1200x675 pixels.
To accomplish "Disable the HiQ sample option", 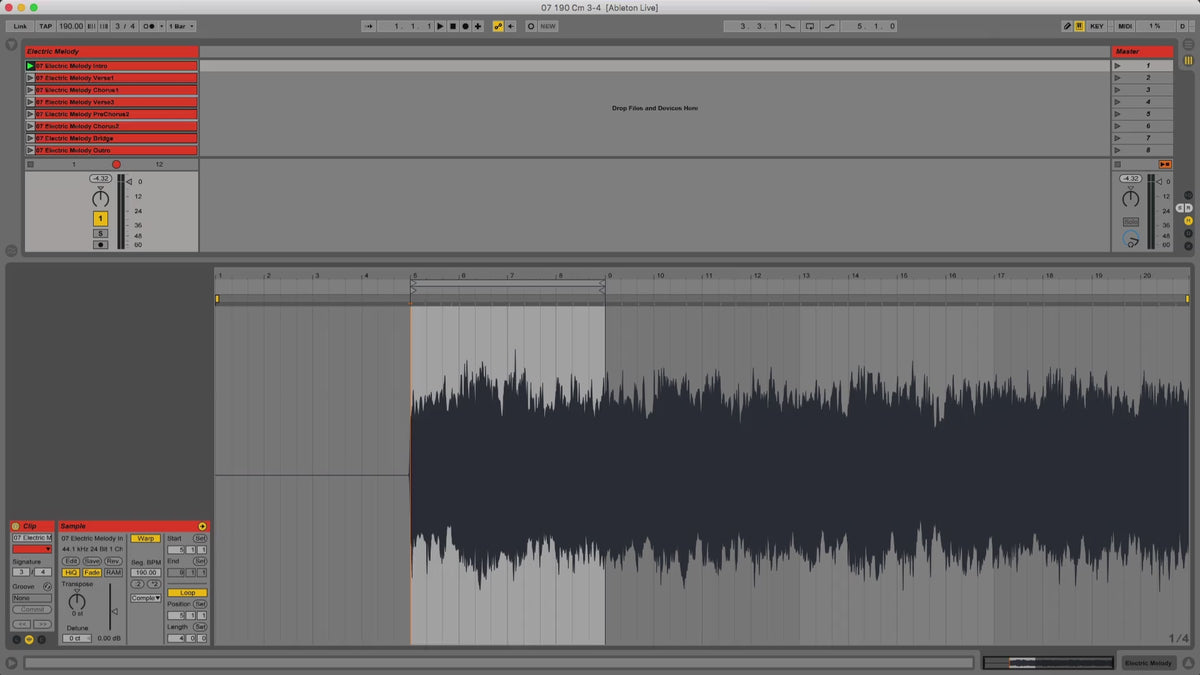I will click(71, 573).
